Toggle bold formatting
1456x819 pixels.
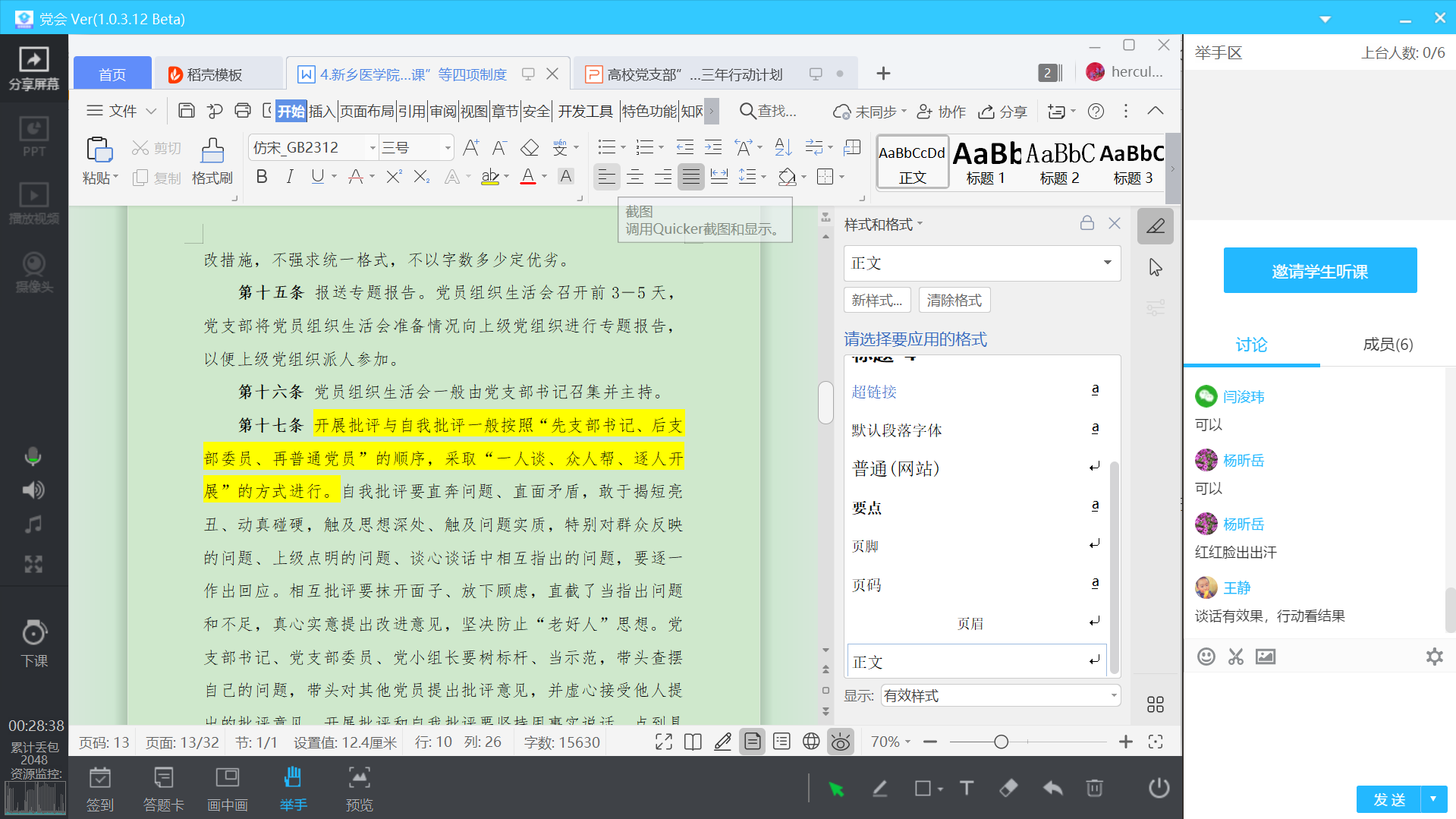point(262,177)
